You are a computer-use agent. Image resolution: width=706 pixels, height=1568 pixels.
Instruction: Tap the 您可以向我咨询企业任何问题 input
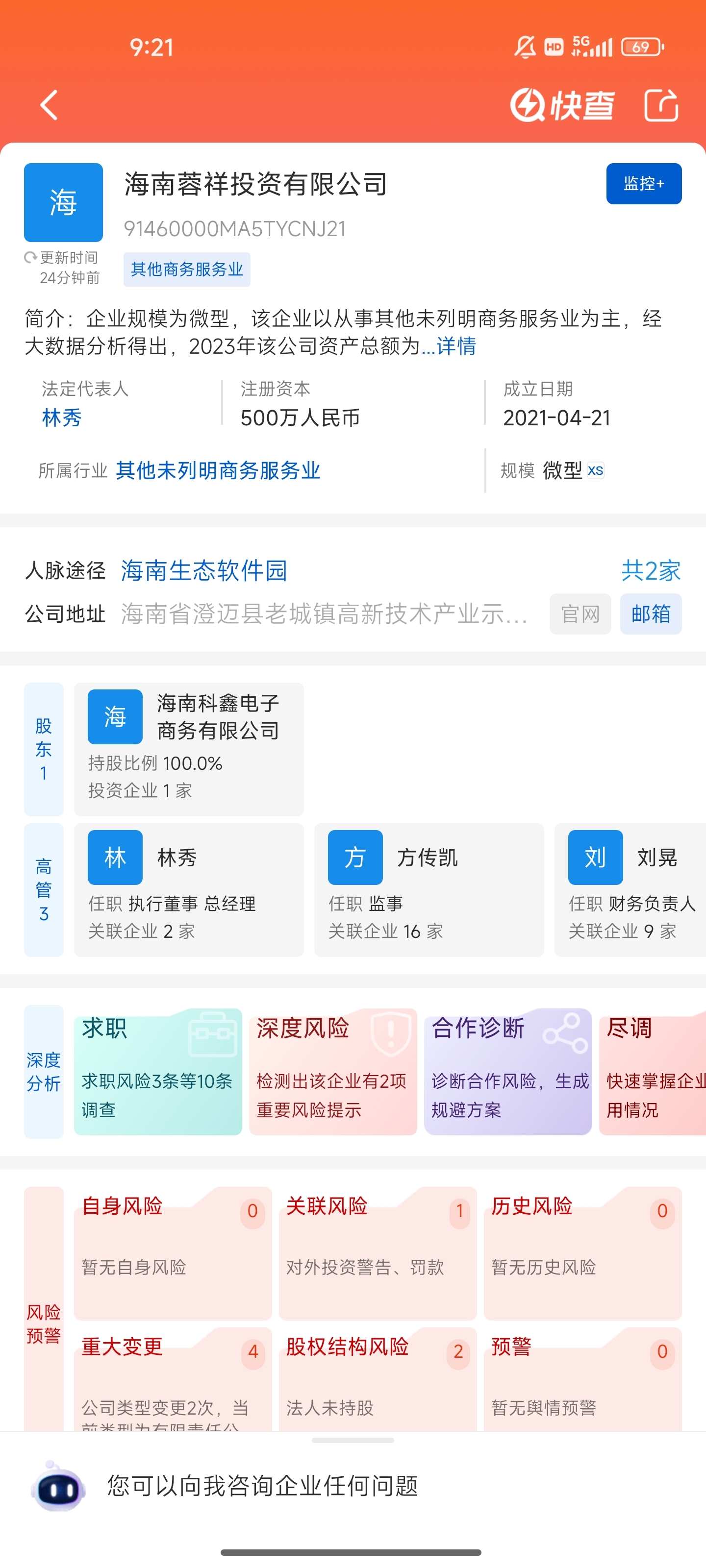[x=262, y=1486]
